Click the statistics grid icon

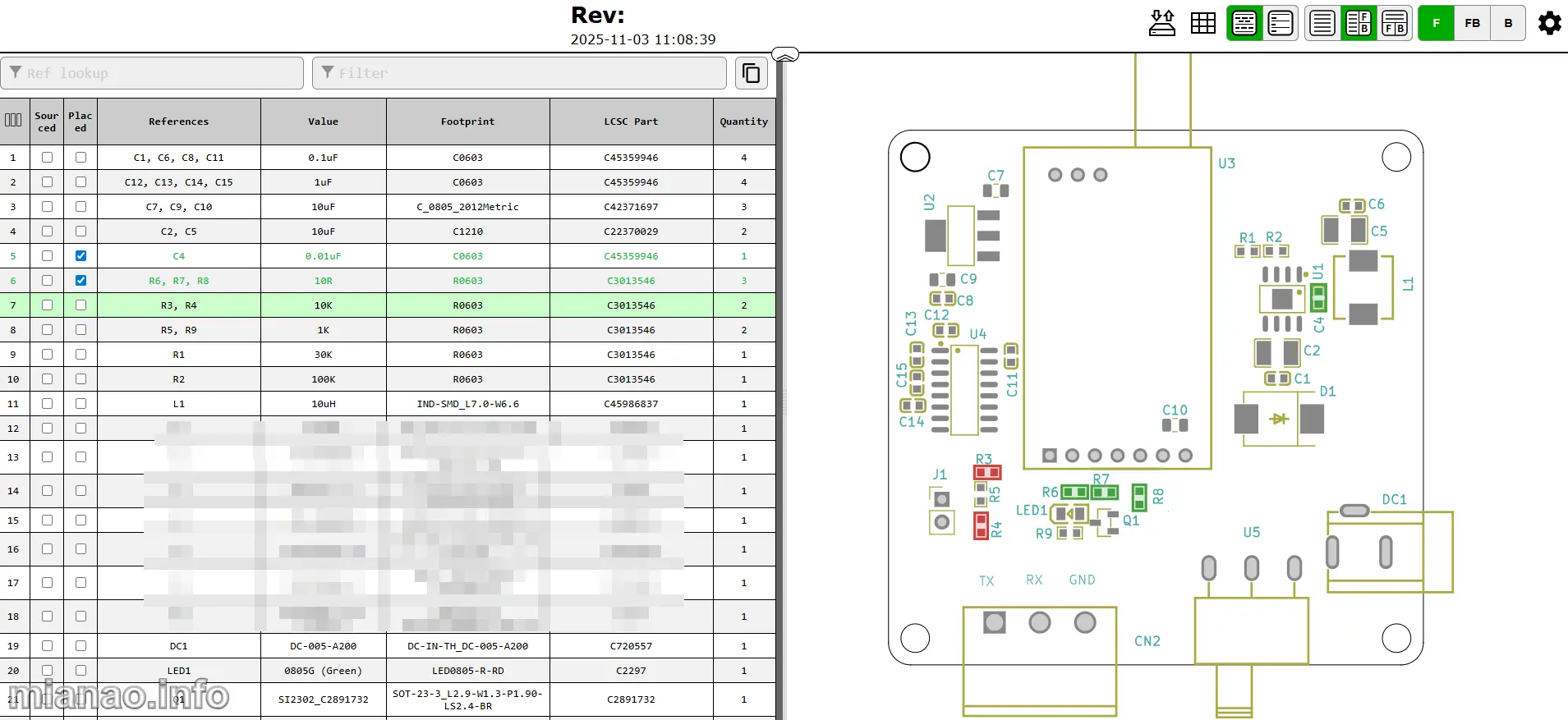tap(1202, 23)
